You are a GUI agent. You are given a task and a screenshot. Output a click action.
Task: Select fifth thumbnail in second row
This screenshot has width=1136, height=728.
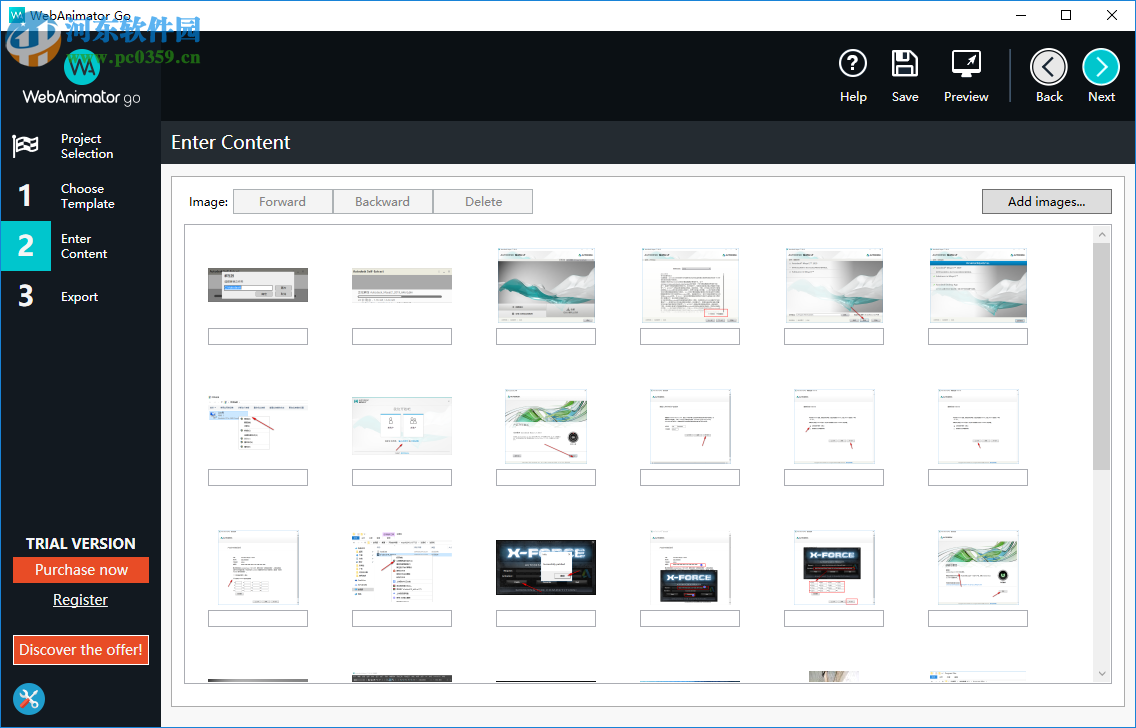(x=834, y=426)
